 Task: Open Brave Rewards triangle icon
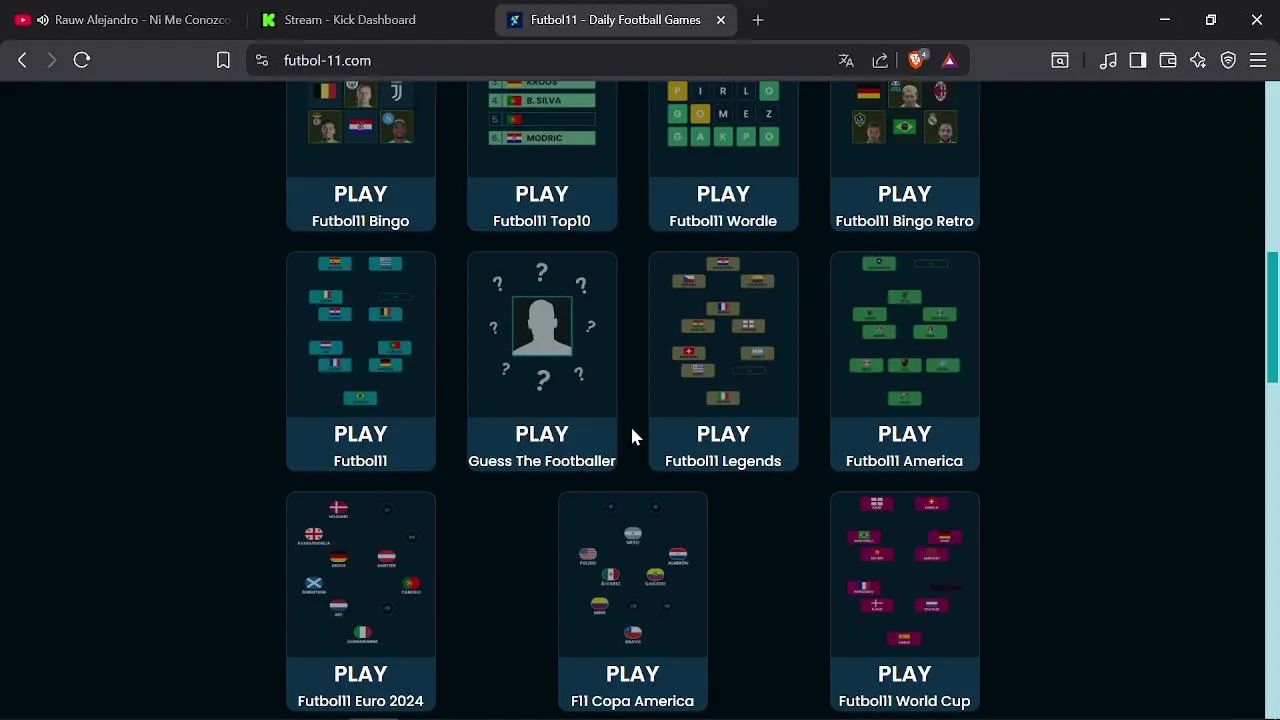tap(949, 60)
